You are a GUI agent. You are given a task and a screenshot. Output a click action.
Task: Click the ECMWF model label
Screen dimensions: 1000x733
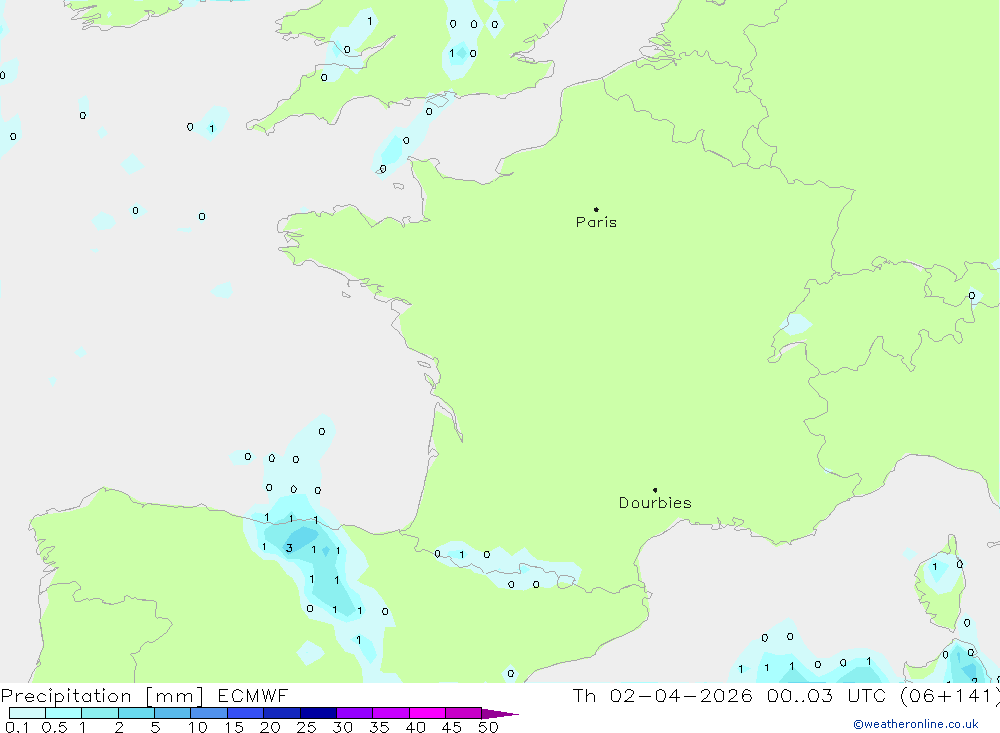[253, 696]
